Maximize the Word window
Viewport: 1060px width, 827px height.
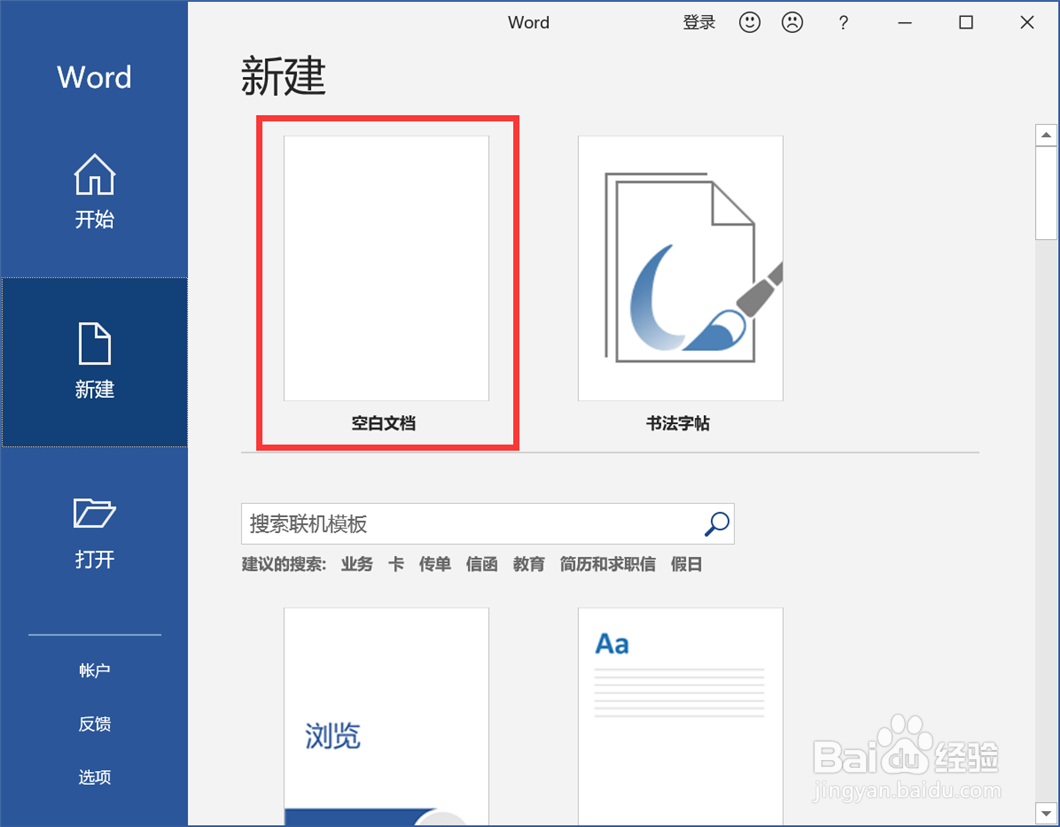tap(966, 22)
